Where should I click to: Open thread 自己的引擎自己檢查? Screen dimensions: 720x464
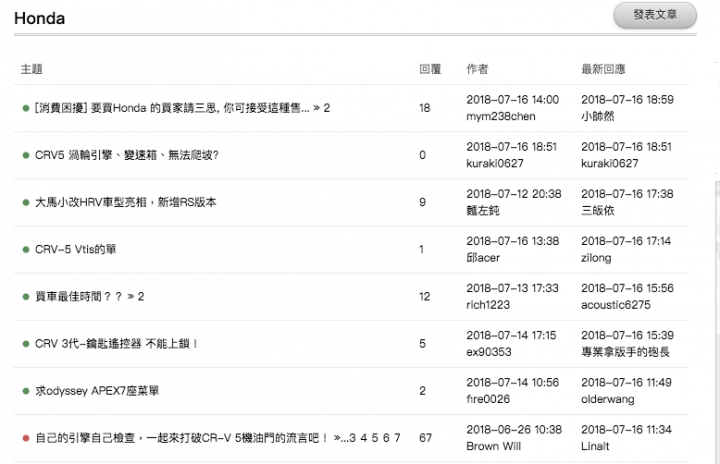(x=181, y=438)
